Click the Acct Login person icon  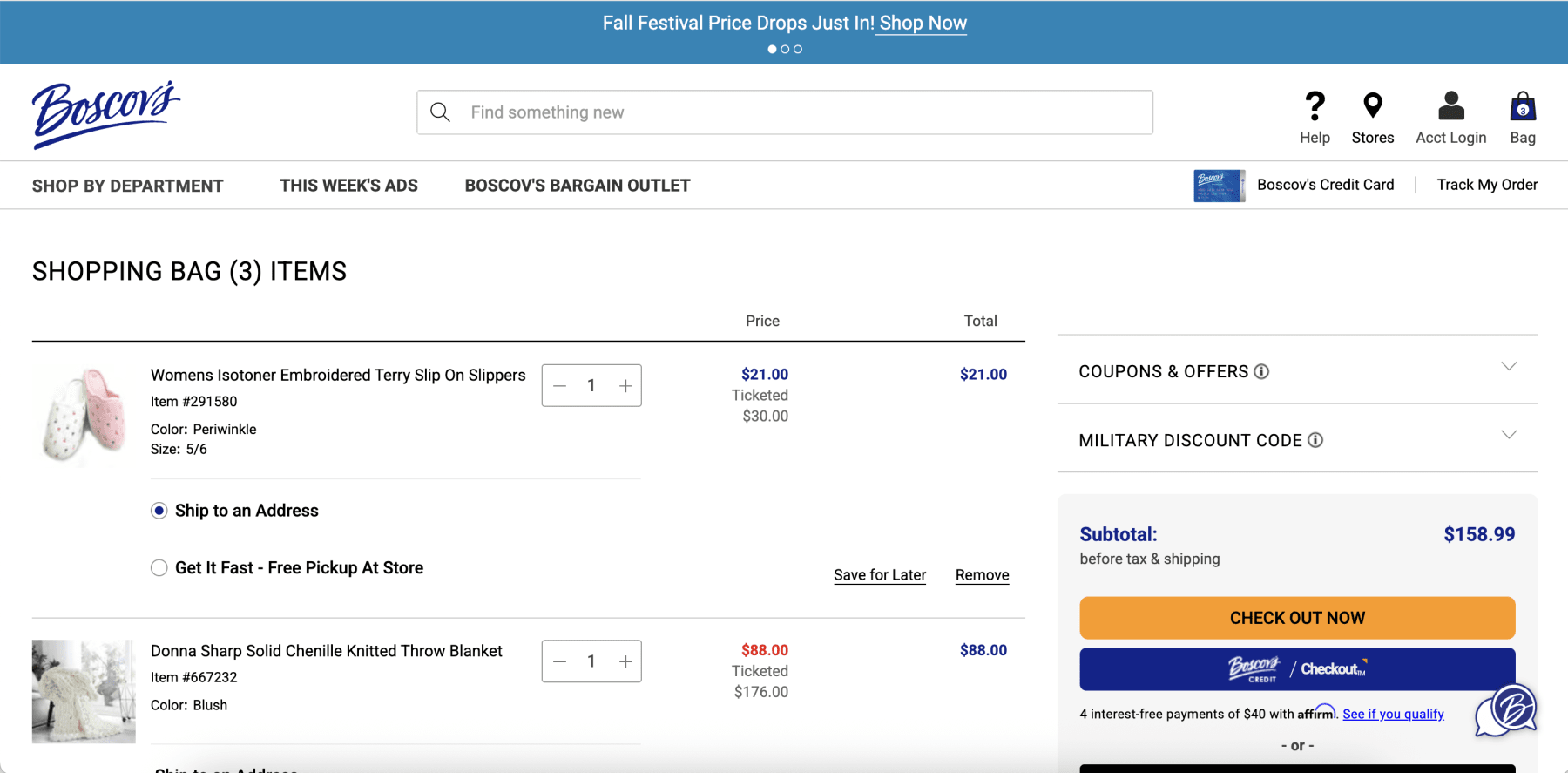pyautogui.click(x=1450, y=106)
